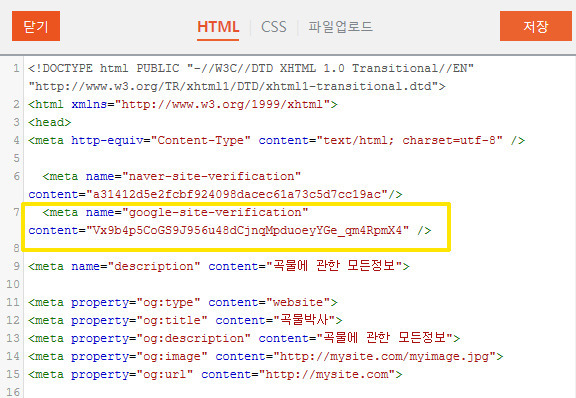Click line number 16 in gutter
Image resolution: width=576 pixels, height=398 pixels.
(x=13, y=392)
